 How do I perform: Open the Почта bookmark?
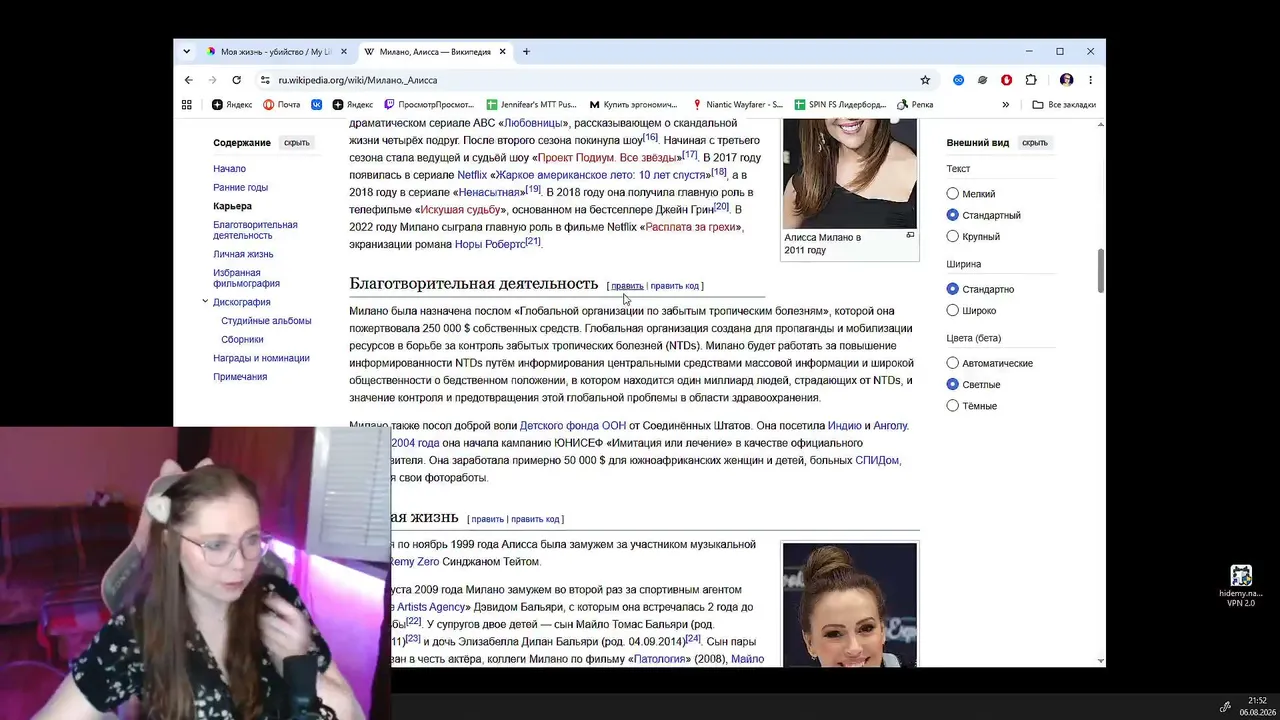click(282, 104)
